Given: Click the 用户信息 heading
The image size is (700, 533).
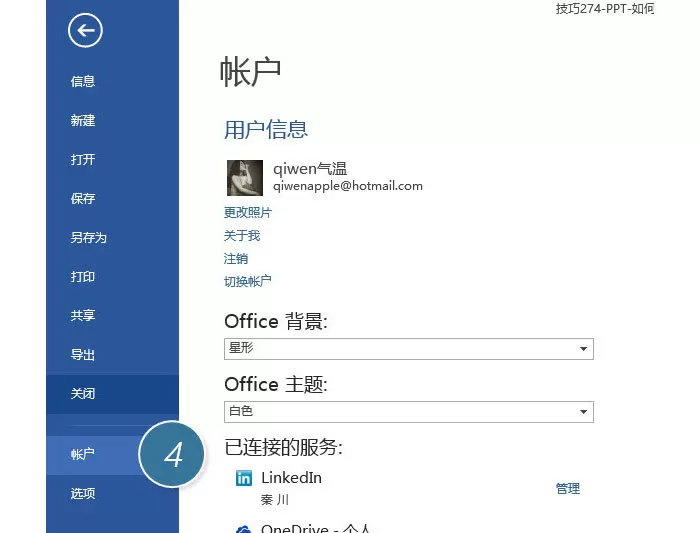Looking at the screenshot, I should 266,130.
